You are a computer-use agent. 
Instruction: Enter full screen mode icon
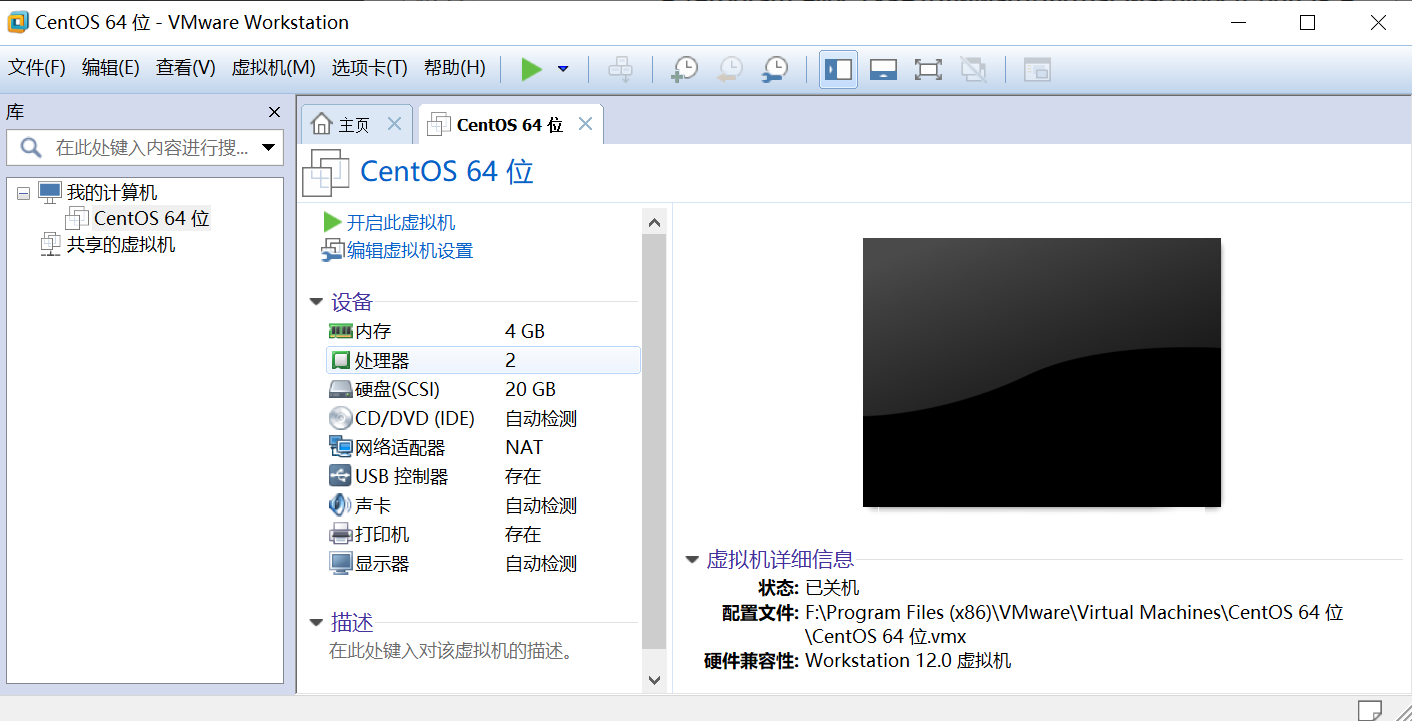(x=928, y=69)
